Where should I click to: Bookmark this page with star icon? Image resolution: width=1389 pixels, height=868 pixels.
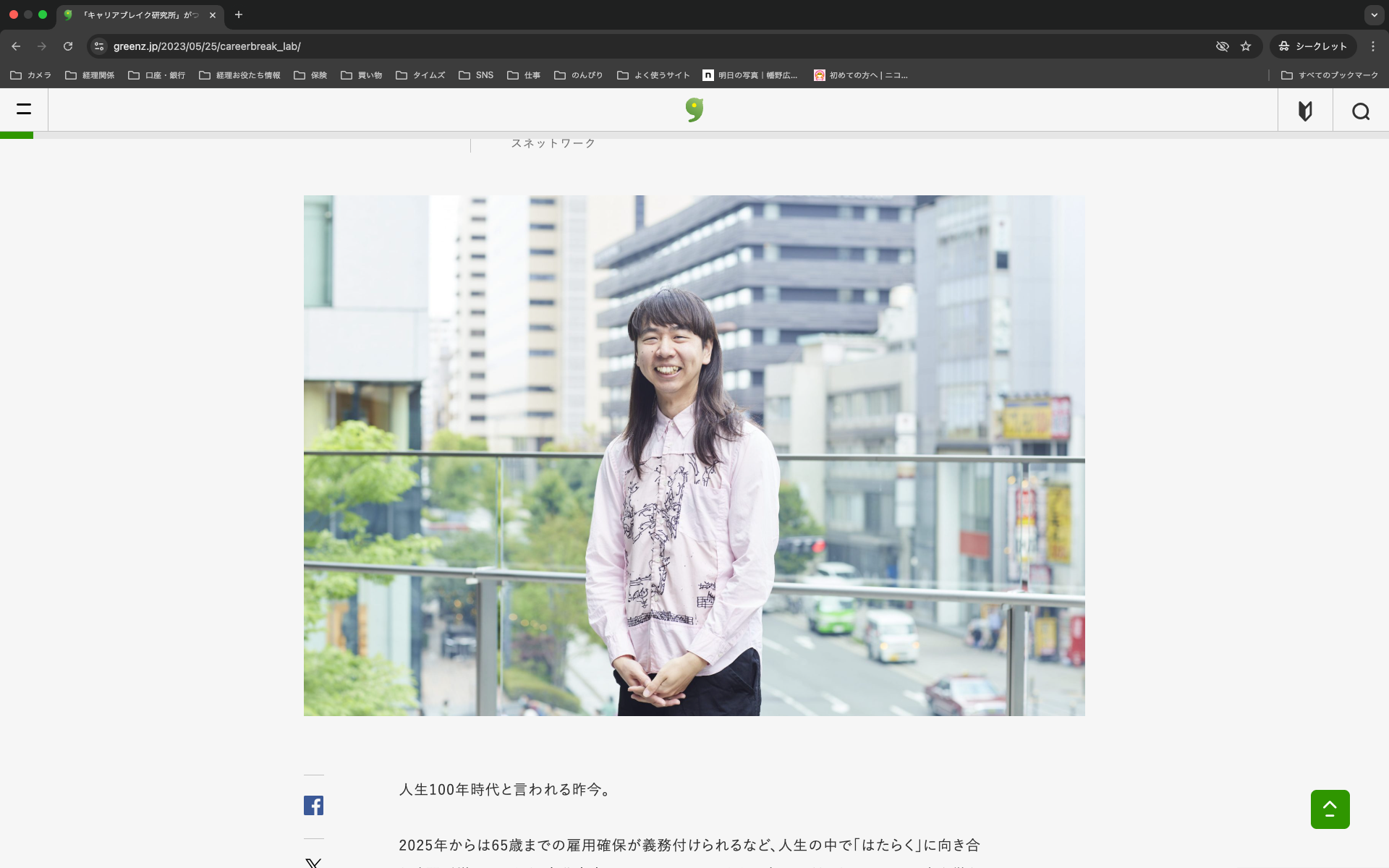pos(1246,46)
